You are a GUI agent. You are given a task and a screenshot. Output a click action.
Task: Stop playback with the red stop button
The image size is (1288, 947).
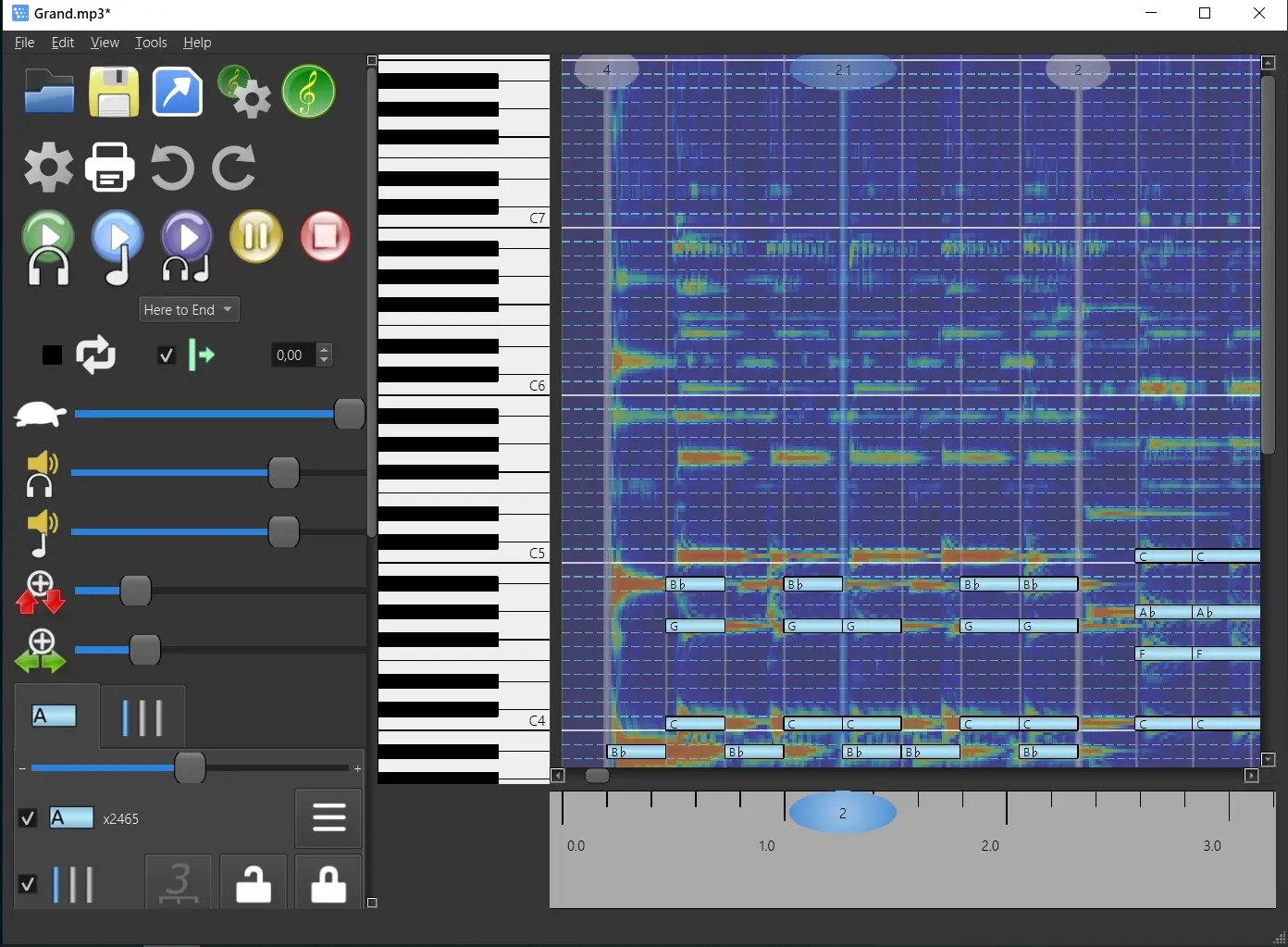coord(326,236)
